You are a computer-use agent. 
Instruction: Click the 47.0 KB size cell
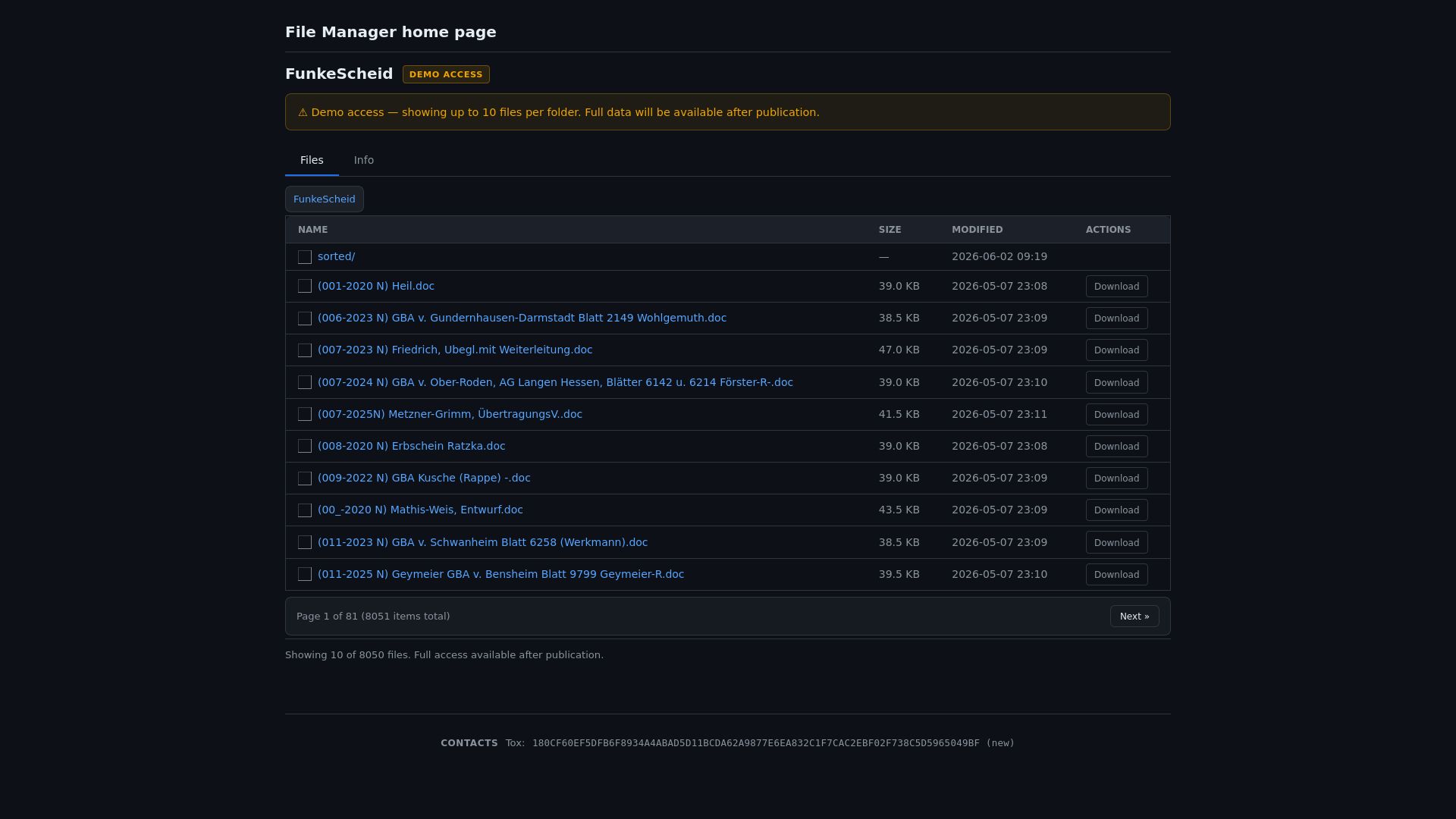pos(899,350)
